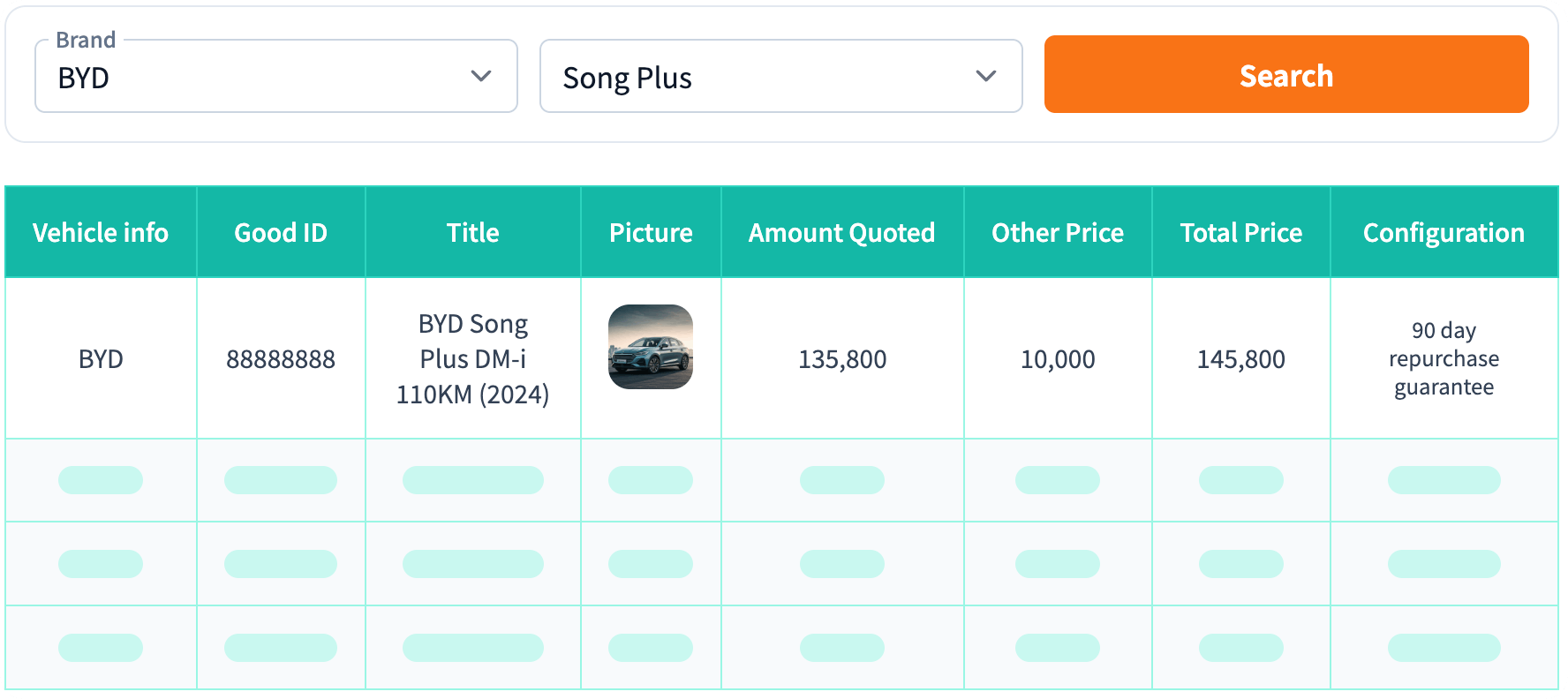
Task: Open the Song Plus model dropdown
Action: click(x=768, y=78)
